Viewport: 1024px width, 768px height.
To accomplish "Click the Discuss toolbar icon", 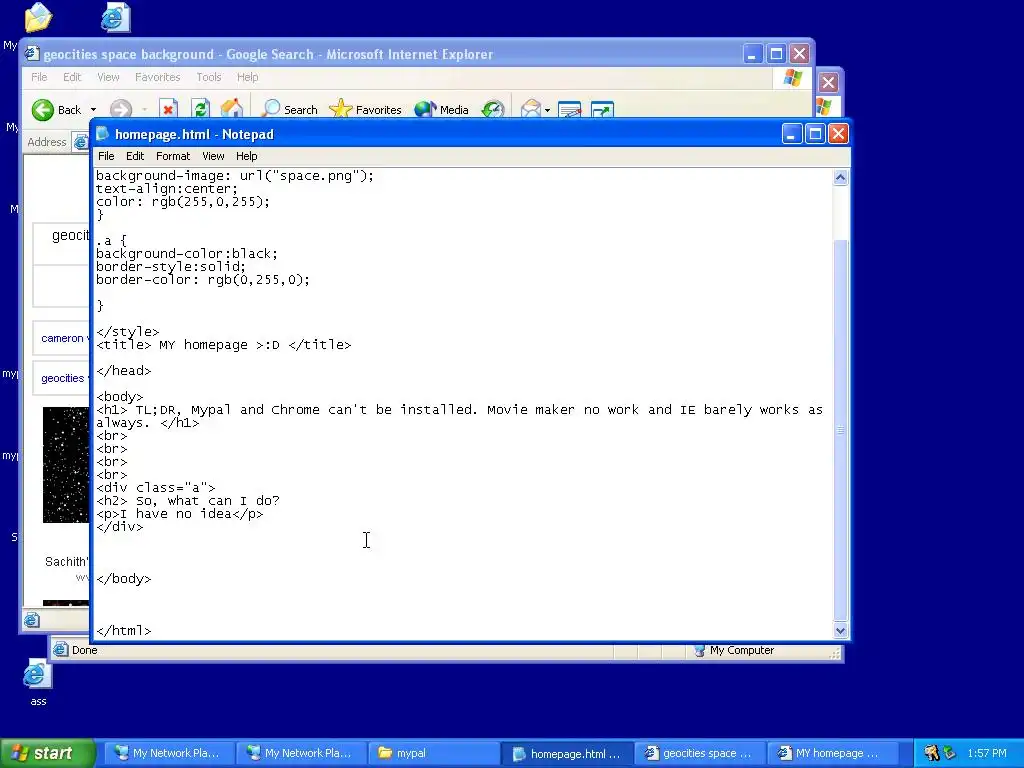I will tap(602, 110).
